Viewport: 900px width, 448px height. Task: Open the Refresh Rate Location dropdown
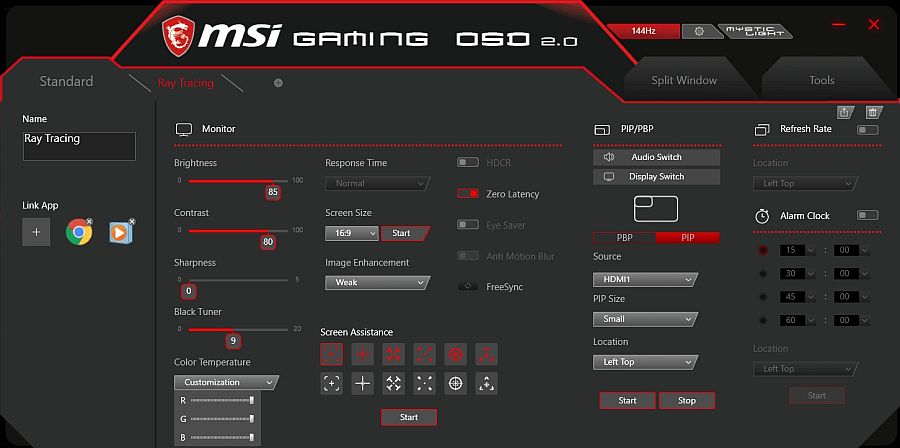[x=805, y=184]
